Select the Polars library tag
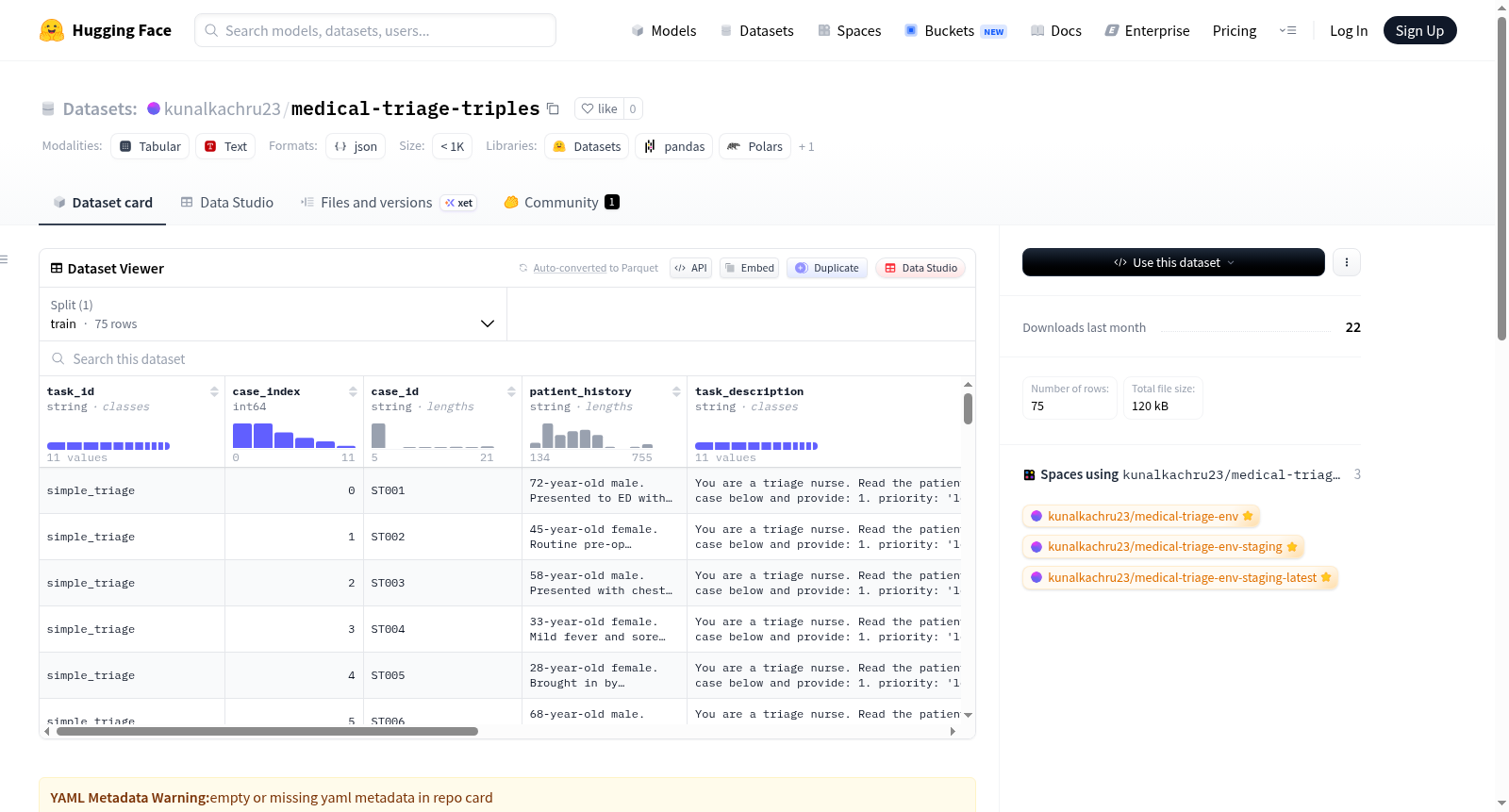Image resolution: width=1509 pixels, height=812 pixels. pyautogui.click(x=754, y=146)
